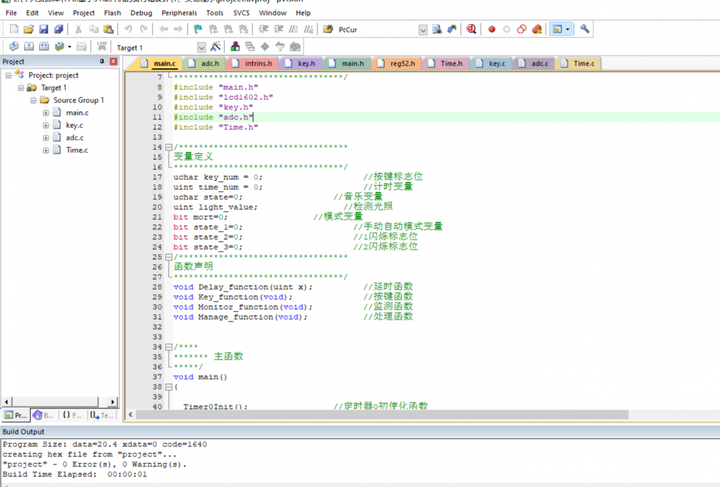The height and width of the screenshot is (487, 720).
Task: Toggle the Project panel auto-hide pin
Action: 102,61
